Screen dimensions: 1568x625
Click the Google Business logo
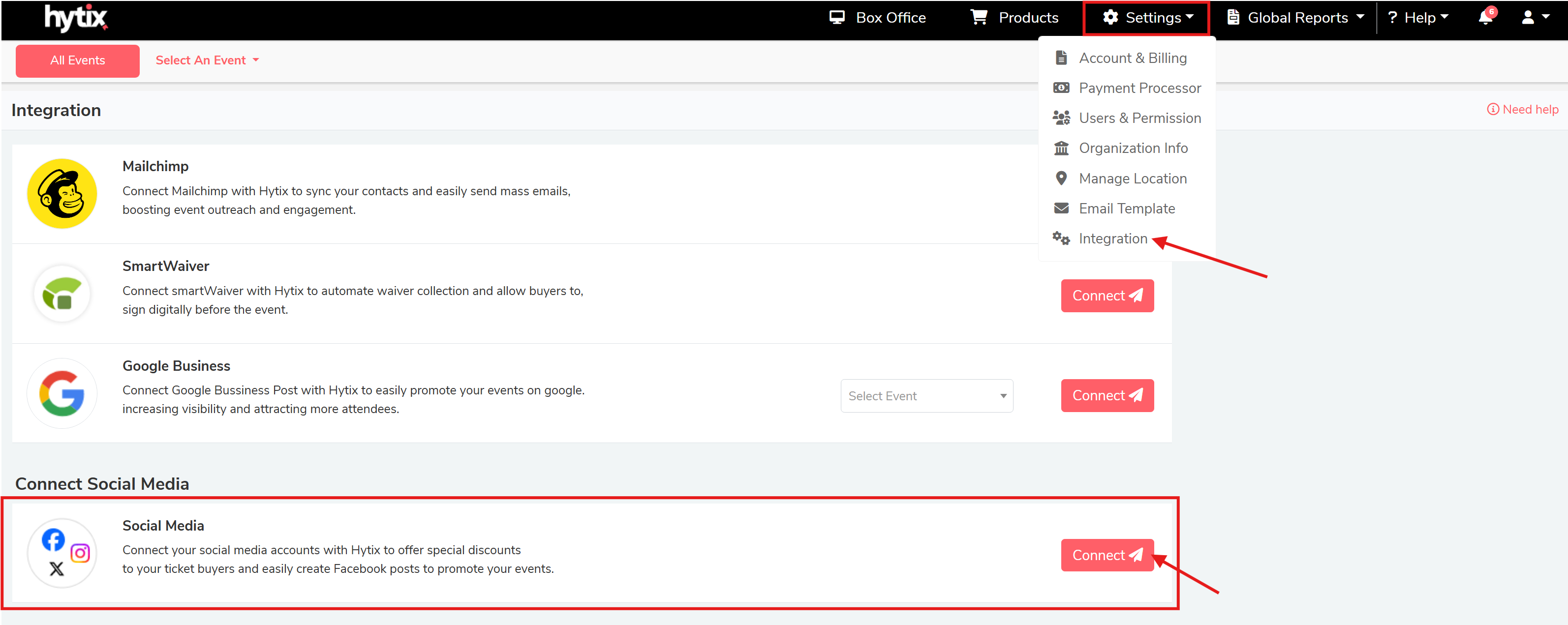(x=62, y=393)
